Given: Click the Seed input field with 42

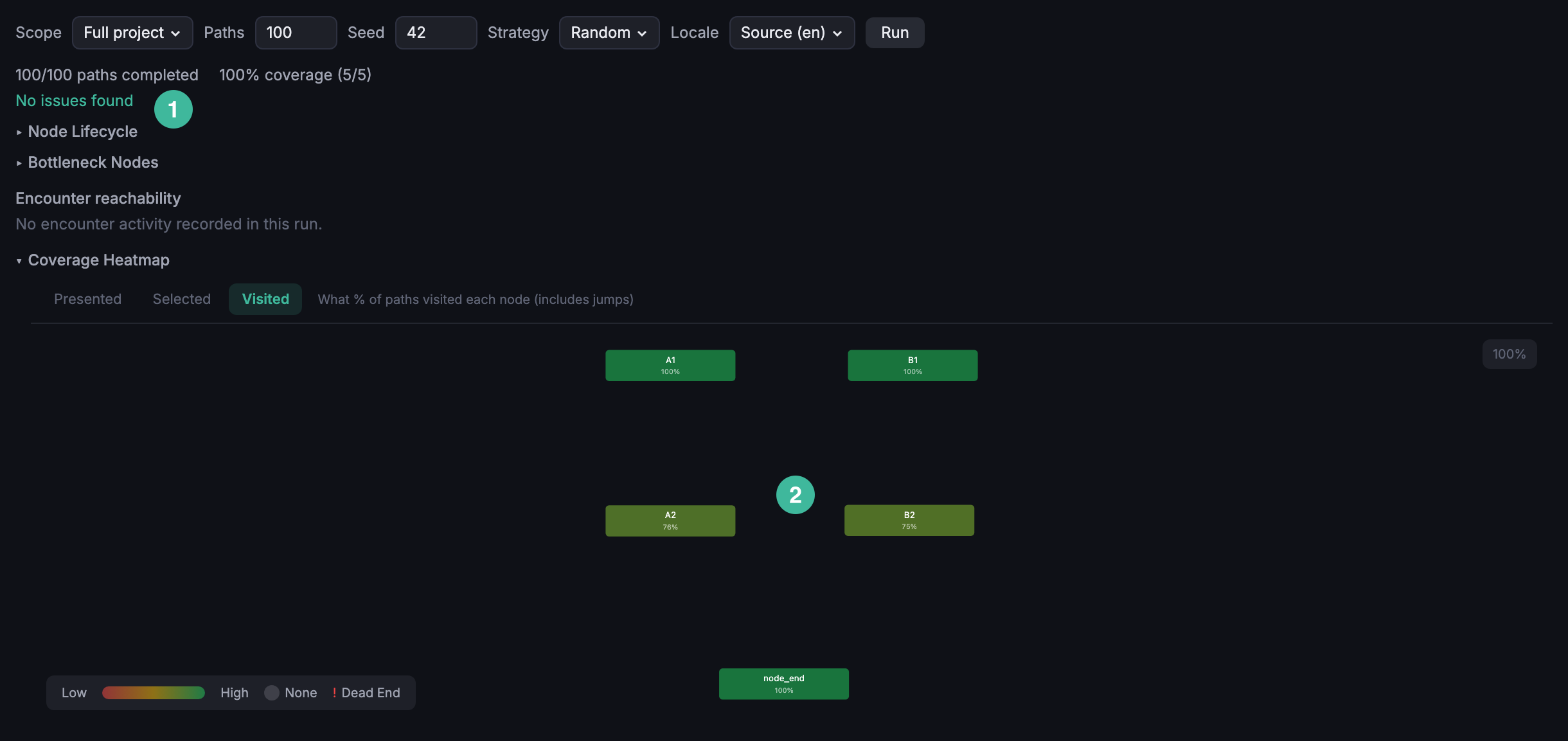Looking at the screenshot, I should (436, 33).
